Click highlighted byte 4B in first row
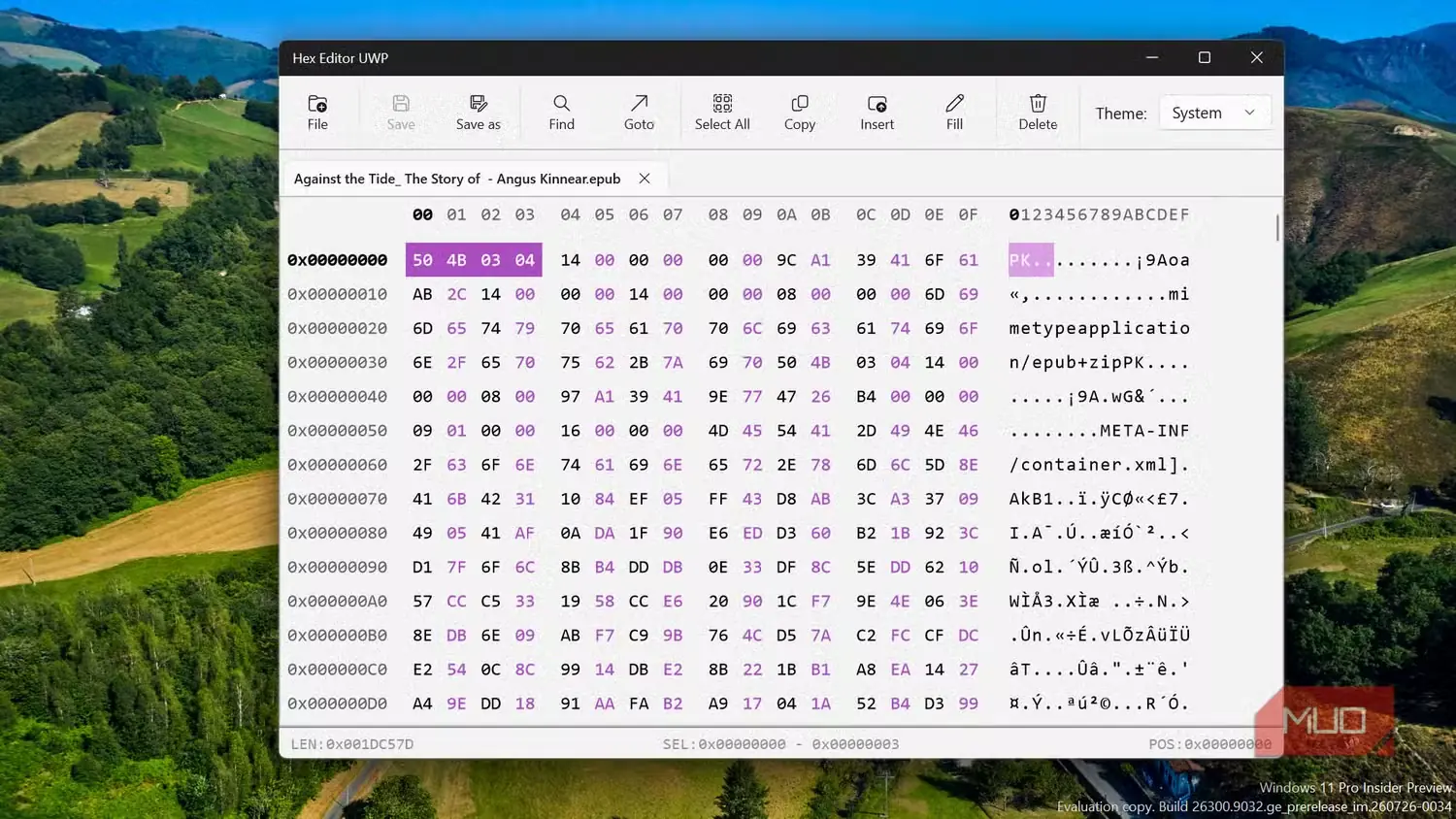The width and height of the screenshot is (1456, 819). [x=456, y=260]
